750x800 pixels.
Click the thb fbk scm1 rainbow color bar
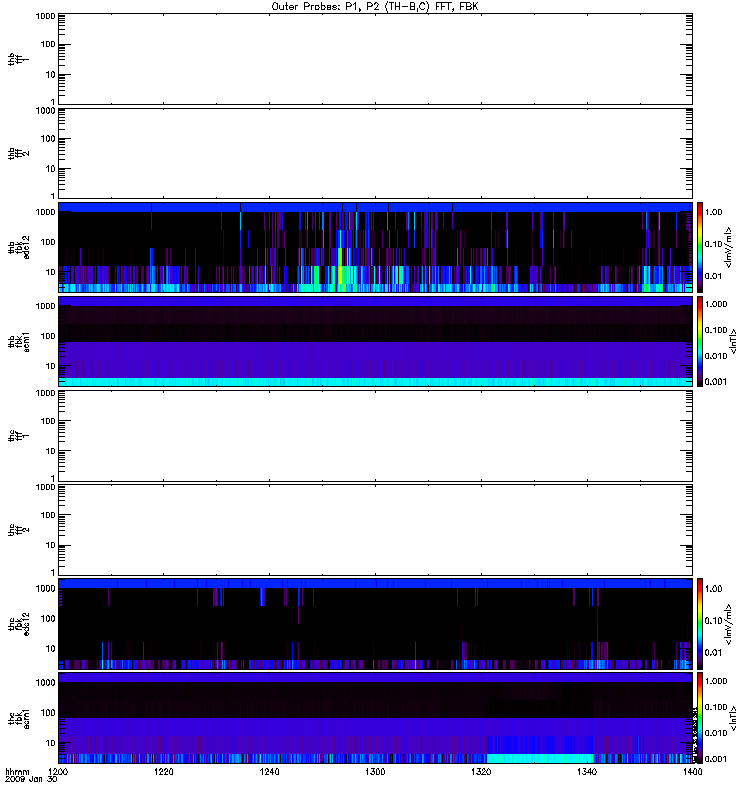[x=700, y=341]
